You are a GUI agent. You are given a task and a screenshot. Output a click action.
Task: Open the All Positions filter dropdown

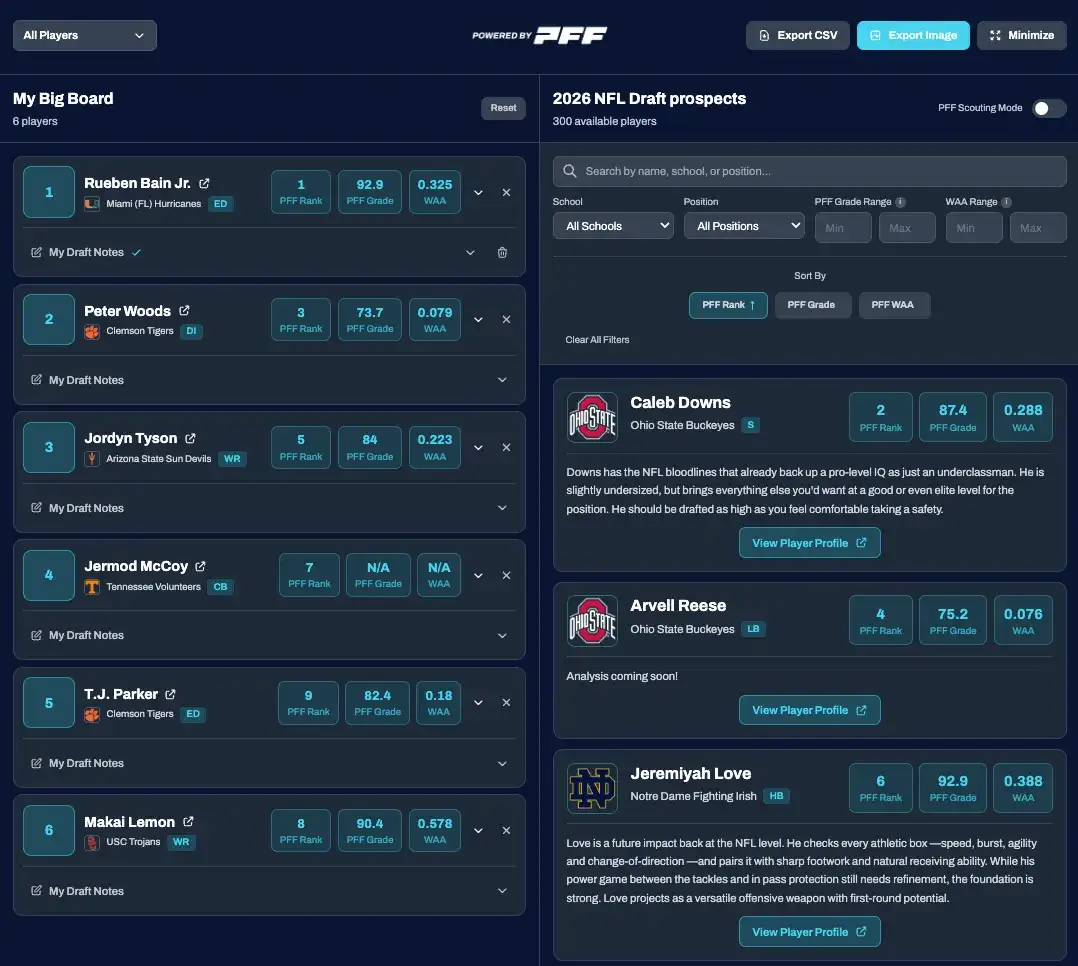coord(744,226)
